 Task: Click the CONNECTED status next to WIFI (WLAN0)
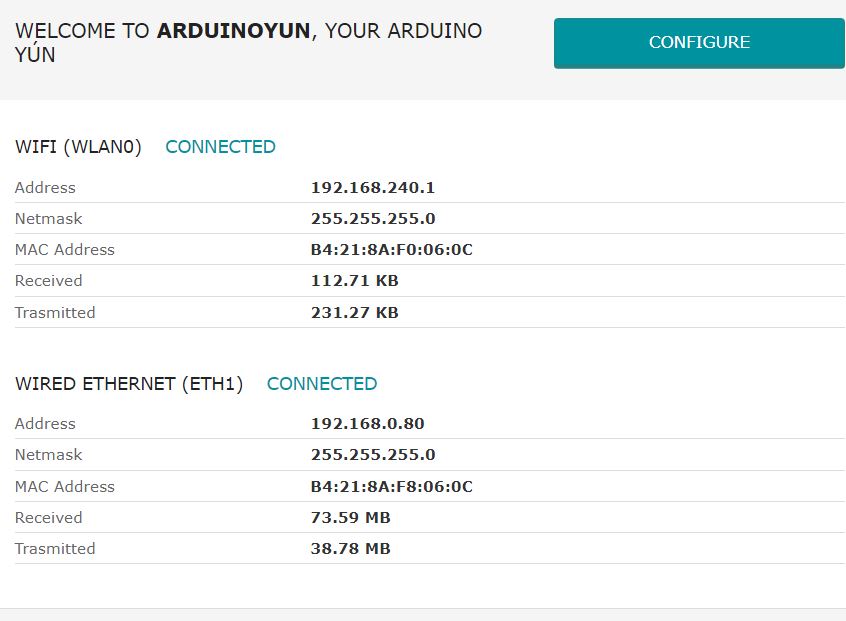[220, 146]
